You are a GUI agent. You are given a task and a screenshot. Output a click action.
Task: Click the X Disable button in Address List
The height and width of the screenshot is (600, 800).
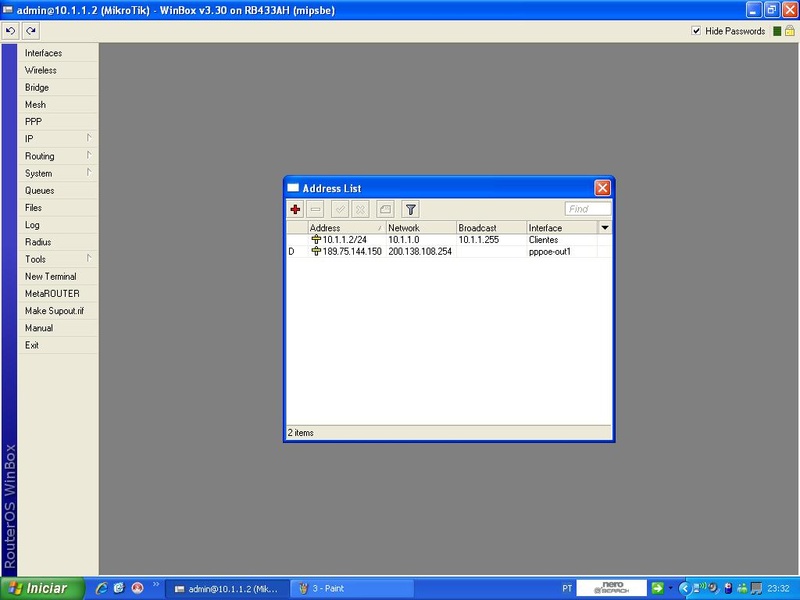(x=360, y=209)
